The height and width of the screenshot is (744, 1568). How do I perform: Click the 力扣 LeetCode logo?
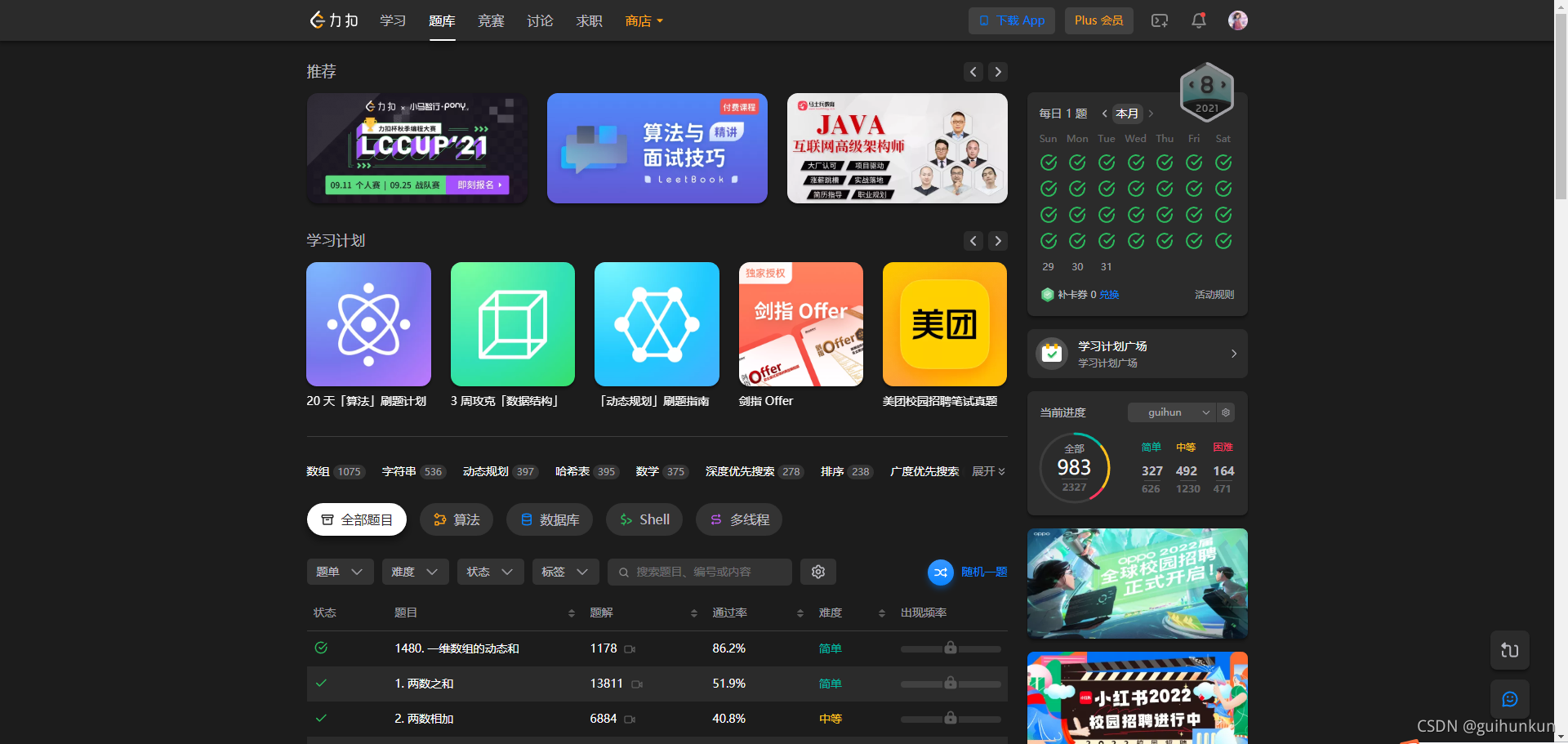pos(333,20)
